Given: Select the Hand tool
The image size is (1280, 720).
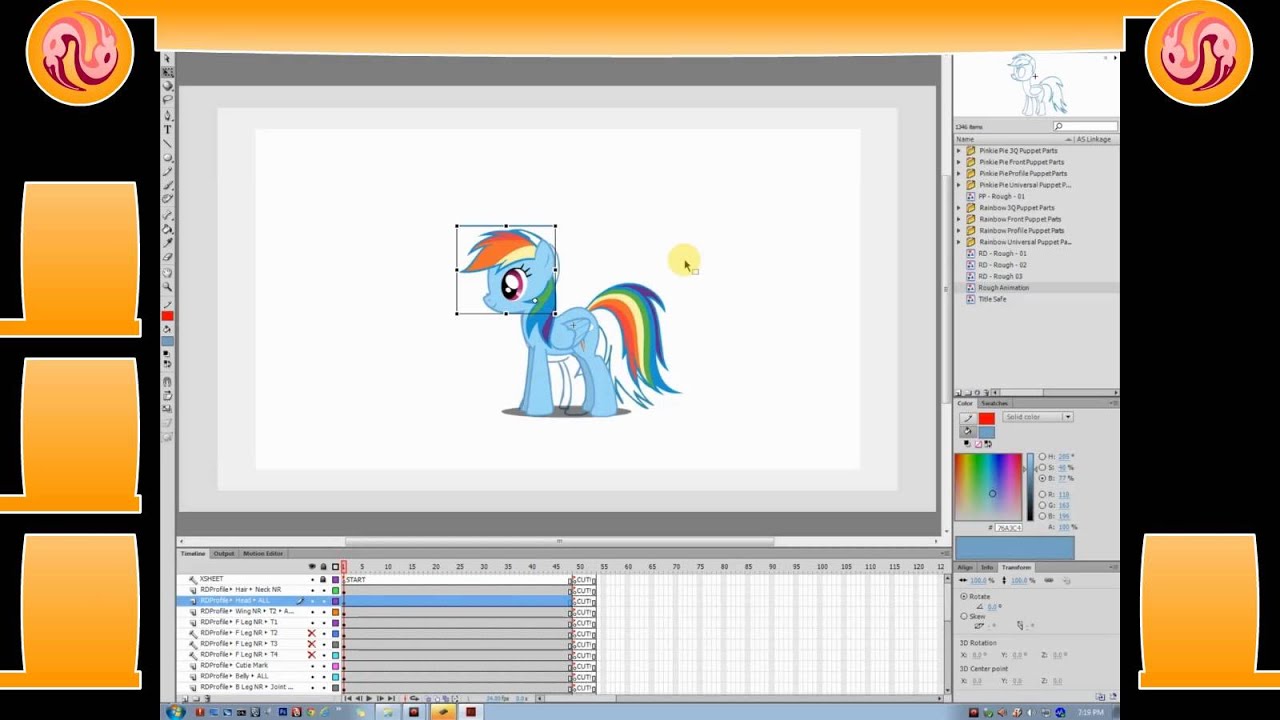Looking at the screenshot, I should pos(168,272).
